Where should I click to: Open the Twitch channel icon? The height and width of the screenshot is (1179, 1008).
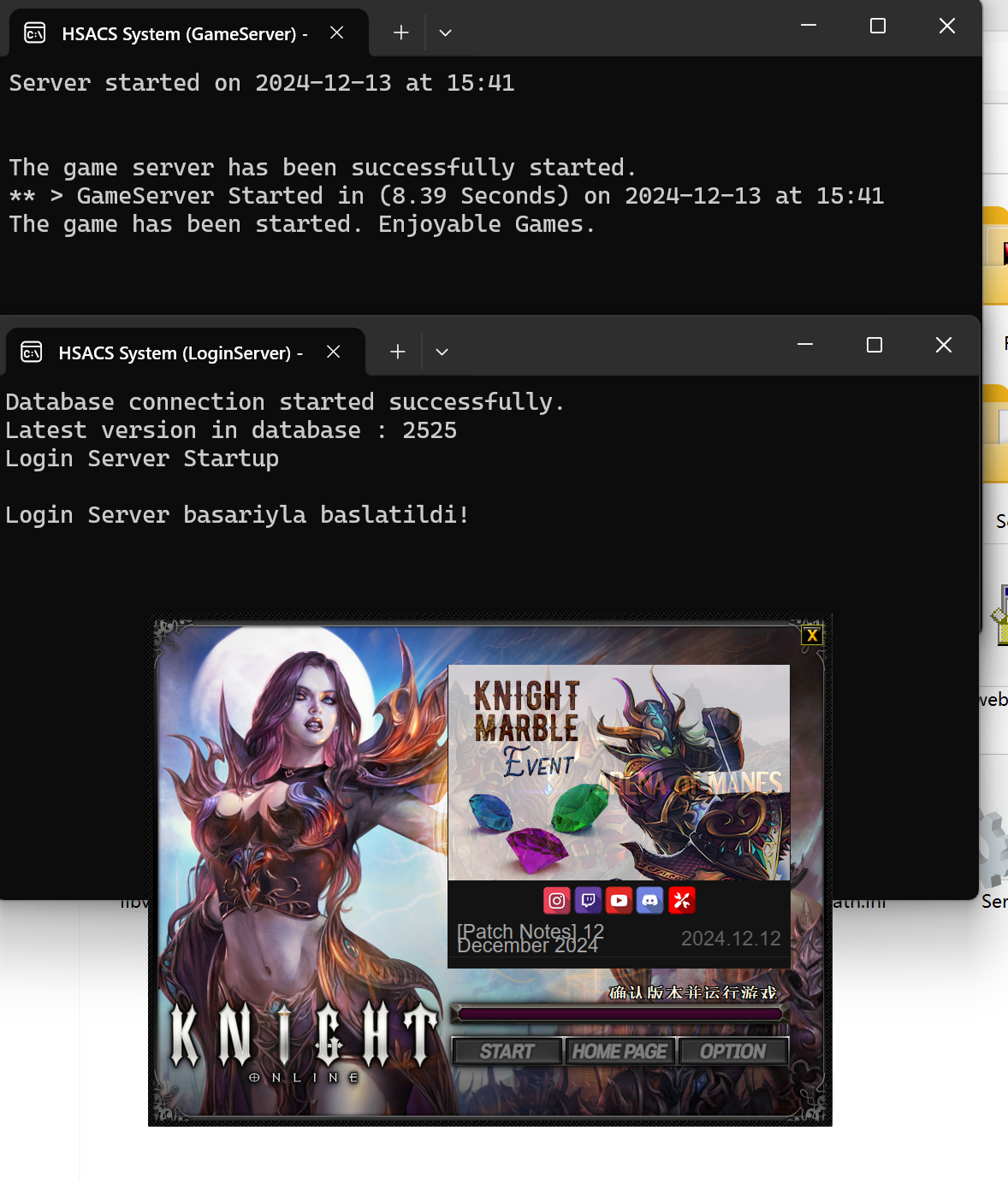pyautogui.click(x=588, y=900)
